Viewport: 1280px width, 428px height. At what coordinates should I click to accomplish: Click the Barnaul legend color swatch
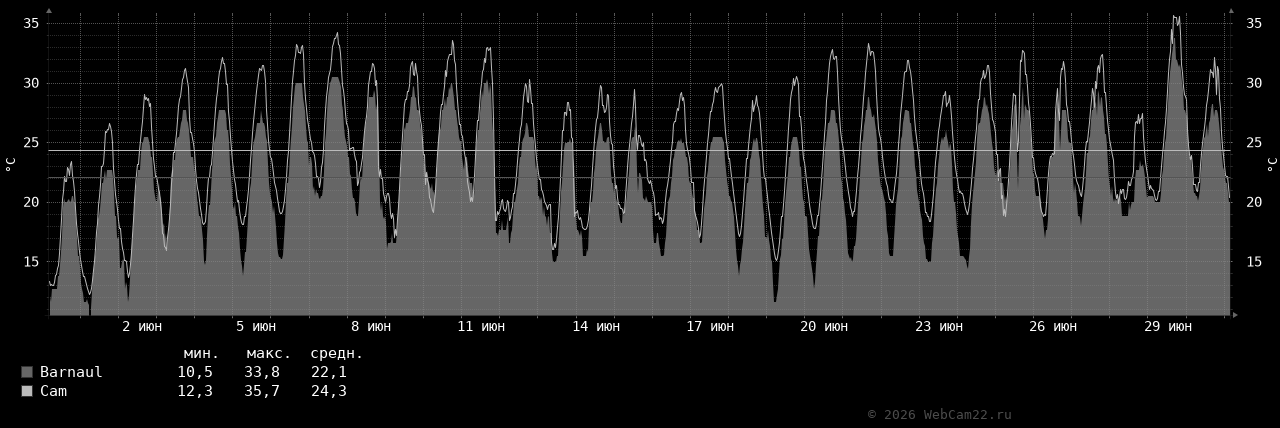27,372
